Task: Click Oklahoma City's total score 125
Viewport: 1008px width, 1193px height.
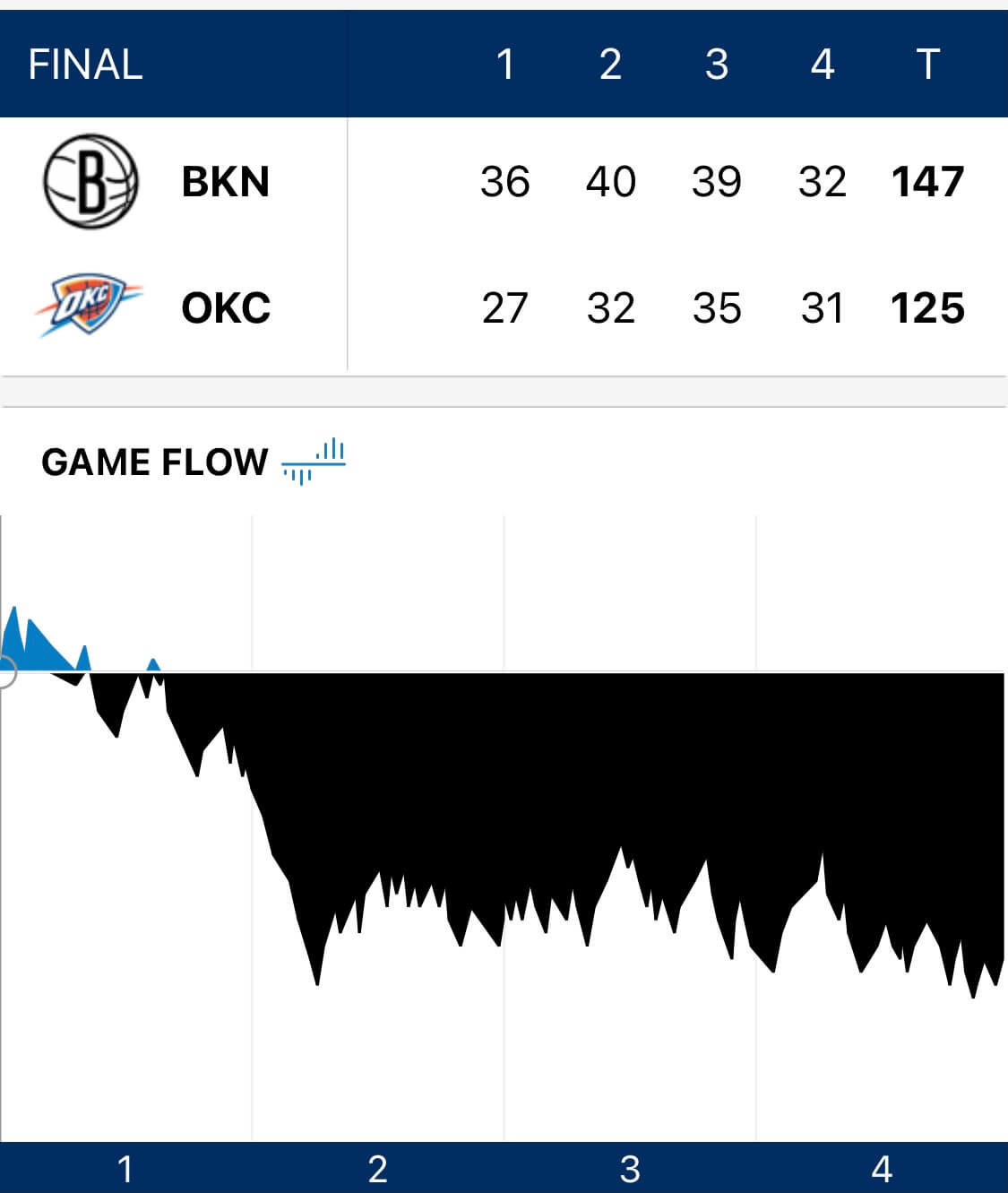Action: [x=927, y=308]
